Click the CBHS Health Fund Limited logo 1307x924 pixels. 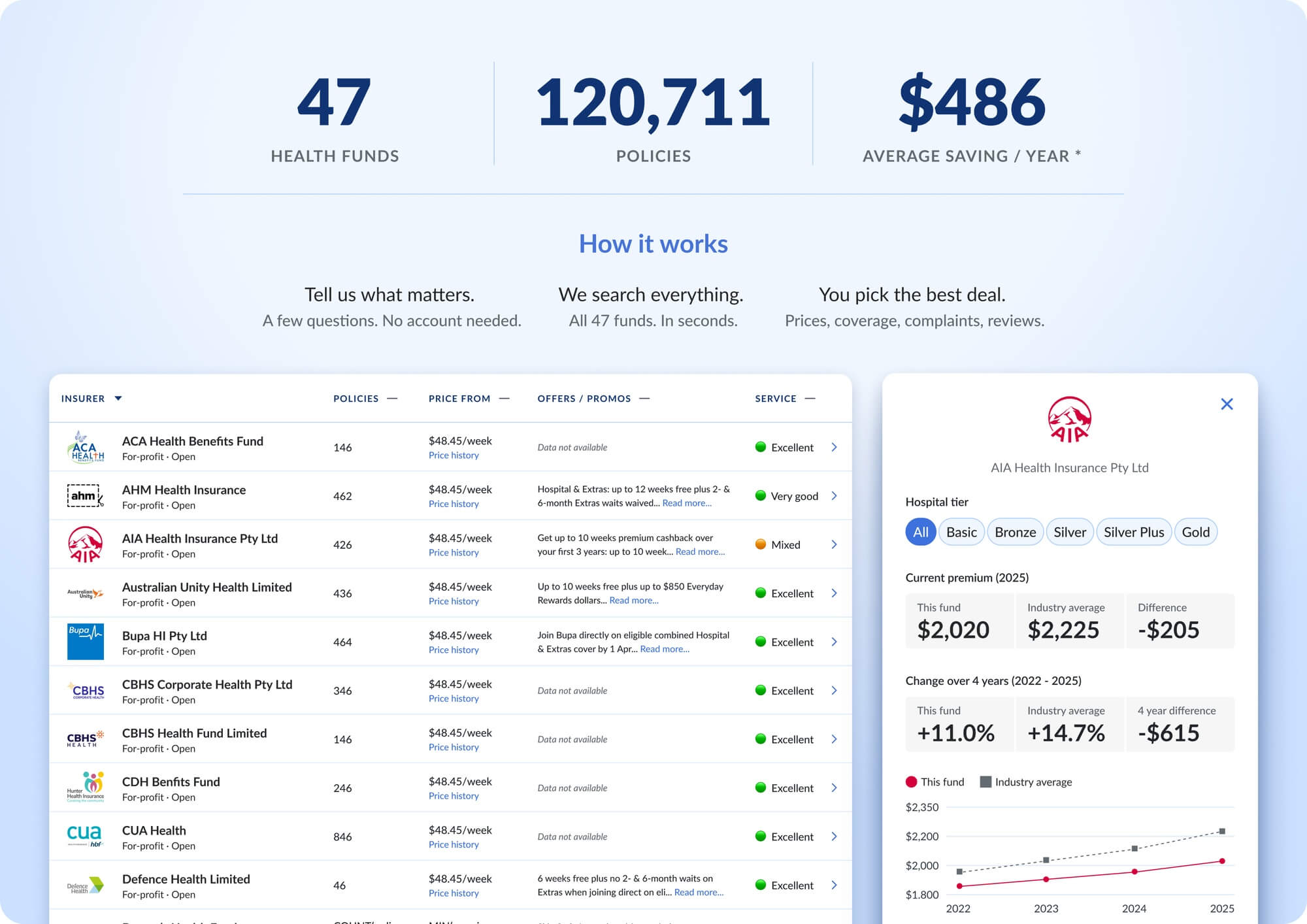tap(86, 739)
